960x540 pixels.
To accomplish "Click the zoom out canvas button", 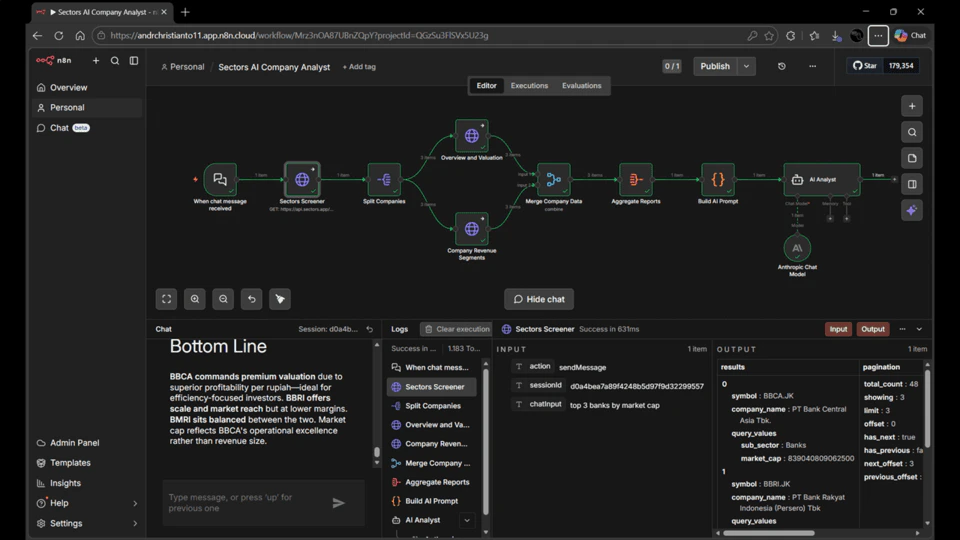I will (x=223, y=299).
